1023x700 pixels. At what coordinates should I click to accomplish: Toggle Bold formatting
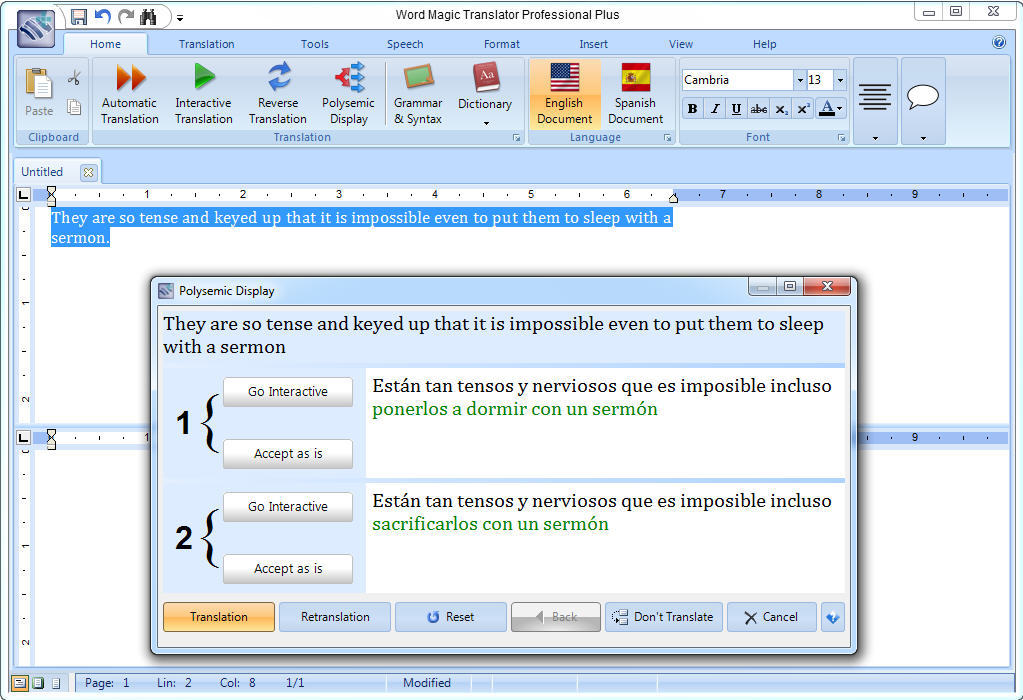692,109
